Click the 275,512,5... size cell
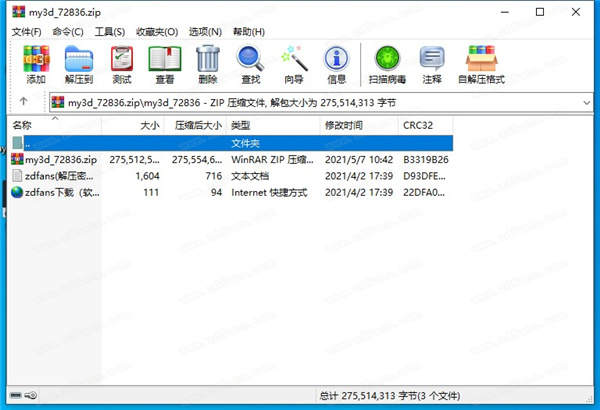Screen dimensions: 600x410 (x=134, y=159)
